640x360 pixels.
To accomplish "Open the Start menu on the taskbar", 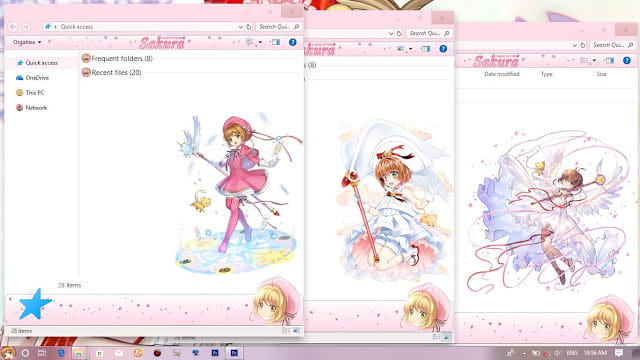I will (8, 353).
